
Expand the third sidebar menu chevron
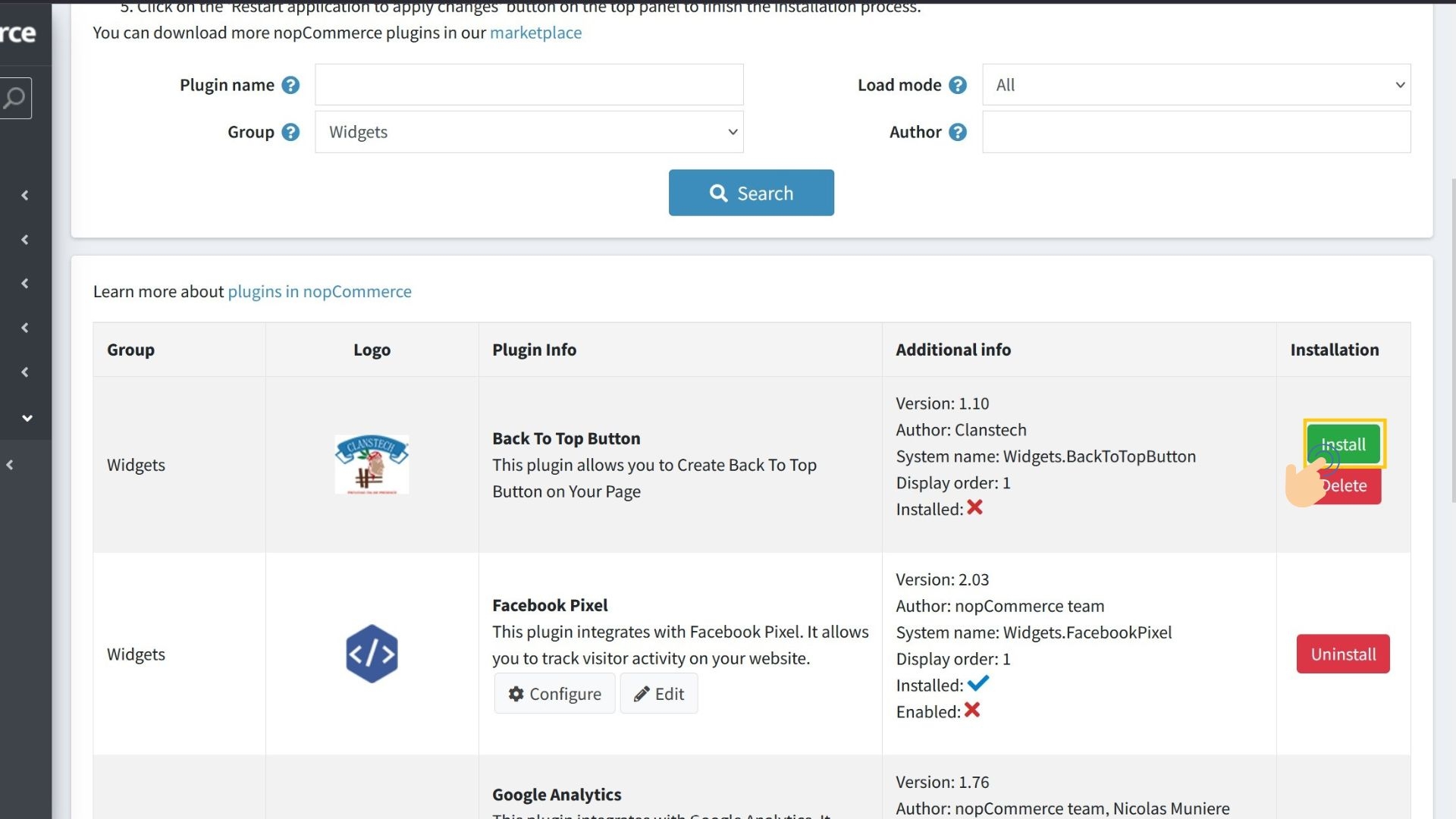click(x=25, y=284)
